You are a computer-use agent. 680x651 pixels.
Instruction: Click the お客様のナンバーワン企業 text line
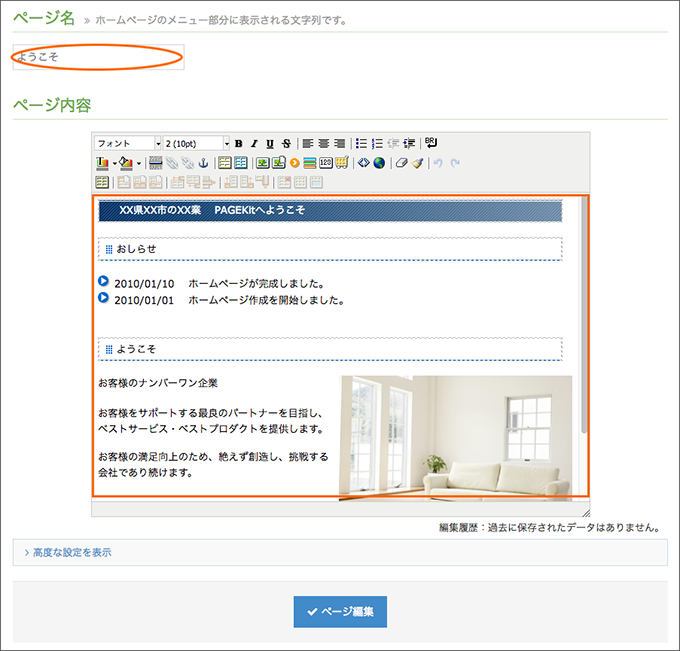158,383
